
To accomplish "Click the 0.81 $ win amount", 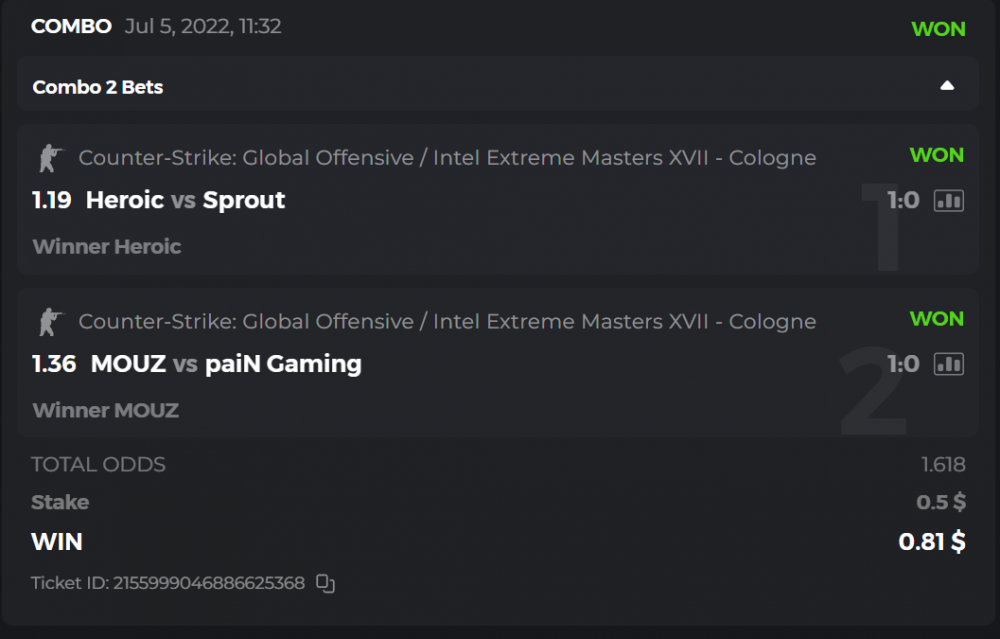I will coord(931,542).
